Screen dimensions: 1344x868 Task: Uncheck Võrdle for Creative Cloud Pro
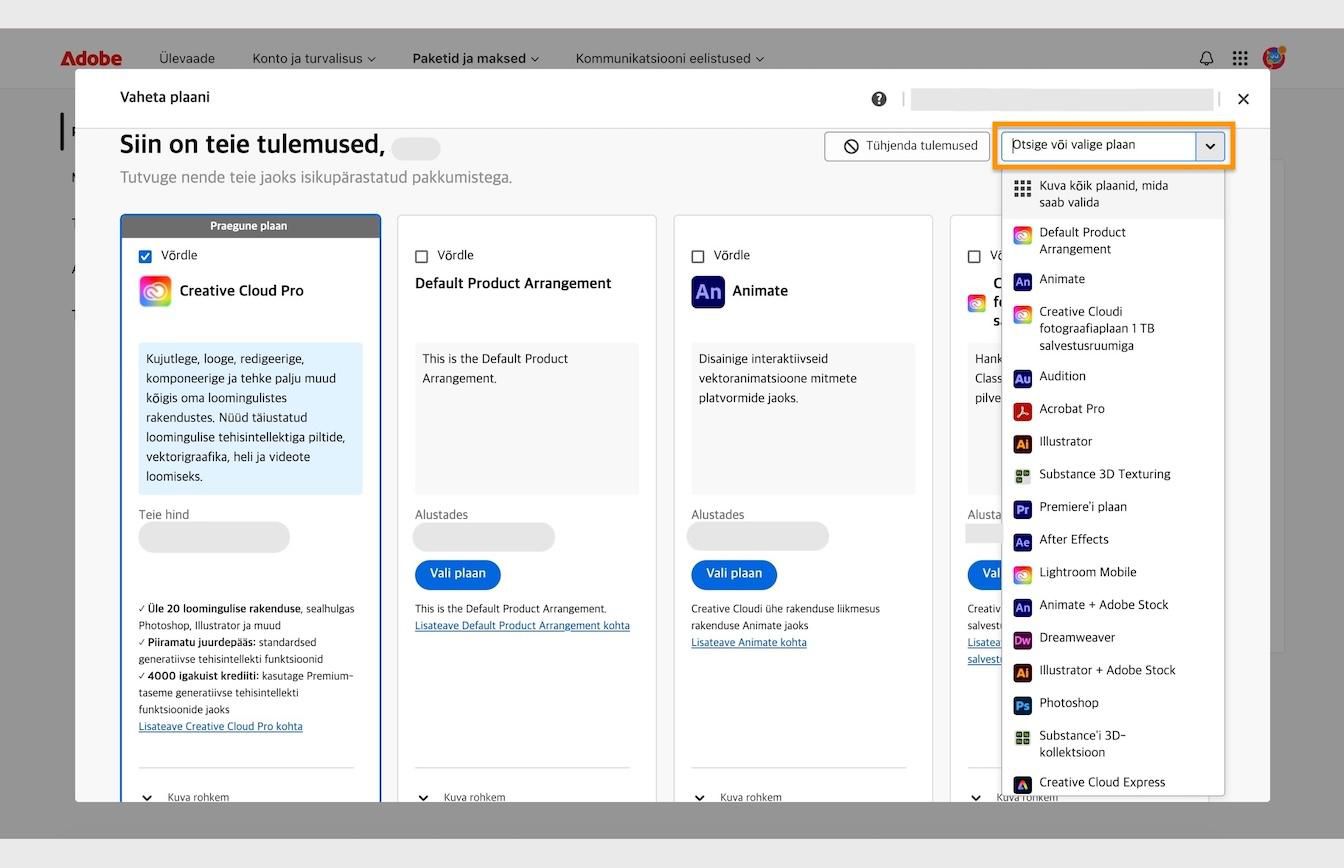[x=145, y=257]
